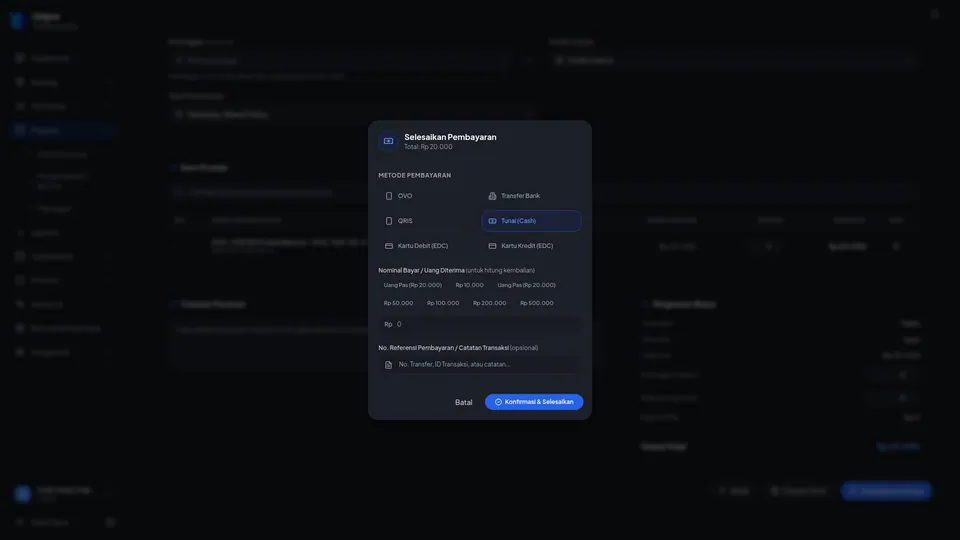Click the cash icon beside Selesaikan Pembayaran
The width and height of the screenshot is (960, 540).
[388, 141]
